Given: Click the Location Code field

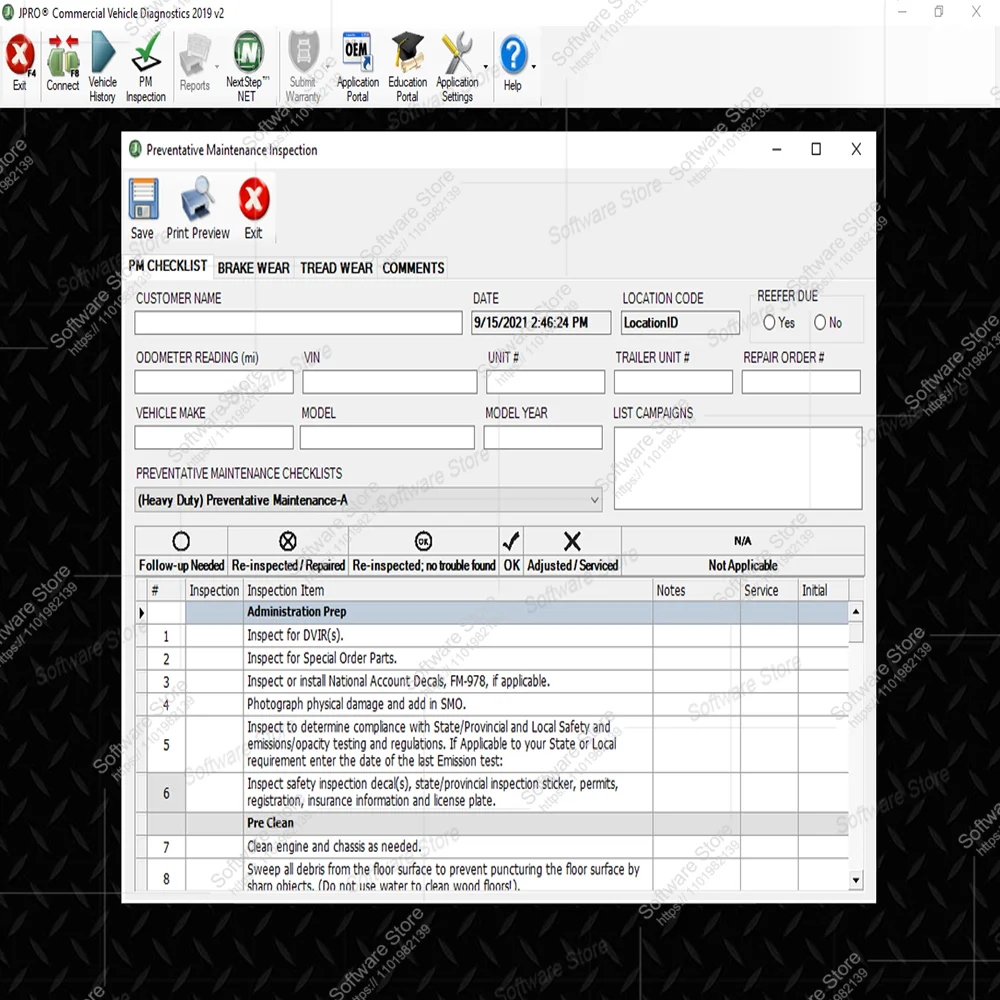Looking at the screenshot, I should (x=680, y=323).
